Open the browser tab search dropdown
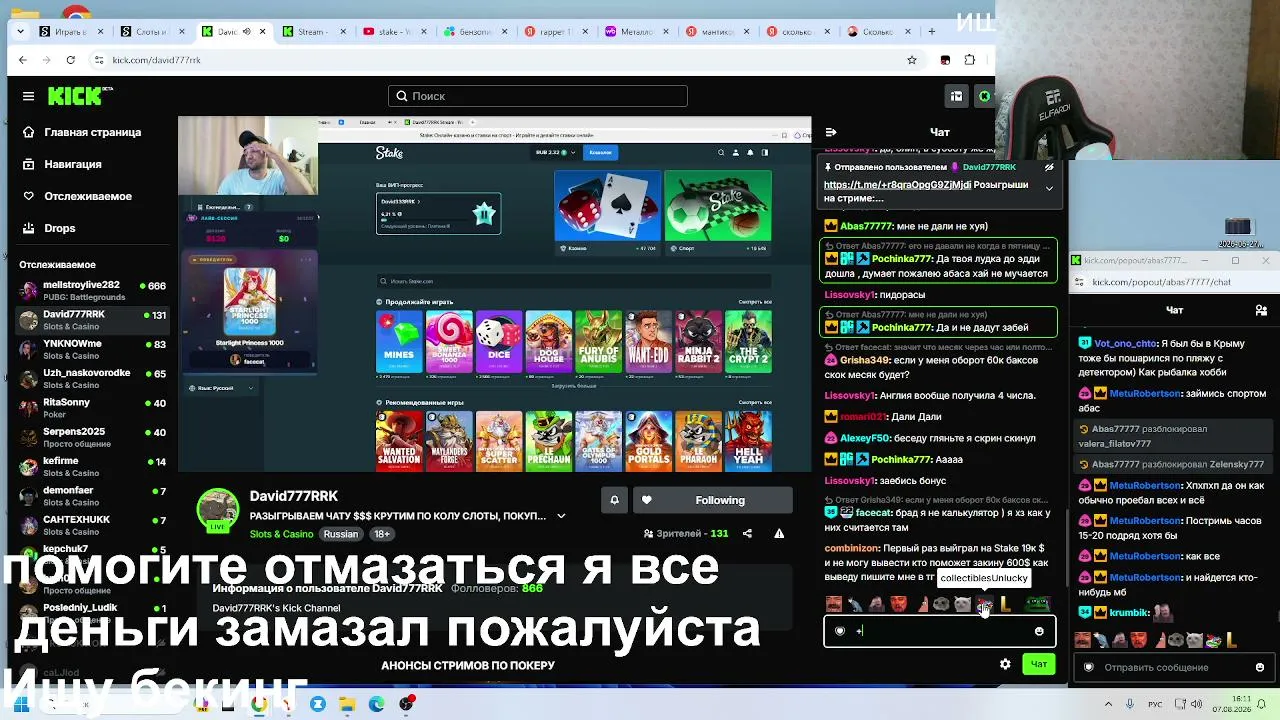 tap(20, 31)
